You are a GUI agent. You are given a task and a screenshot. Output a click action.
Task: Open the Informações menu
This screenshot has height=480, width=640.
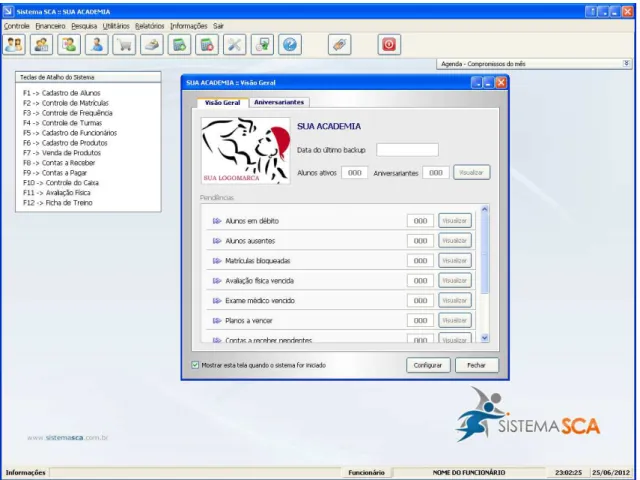pyautogui.click(x=189, y=26)
